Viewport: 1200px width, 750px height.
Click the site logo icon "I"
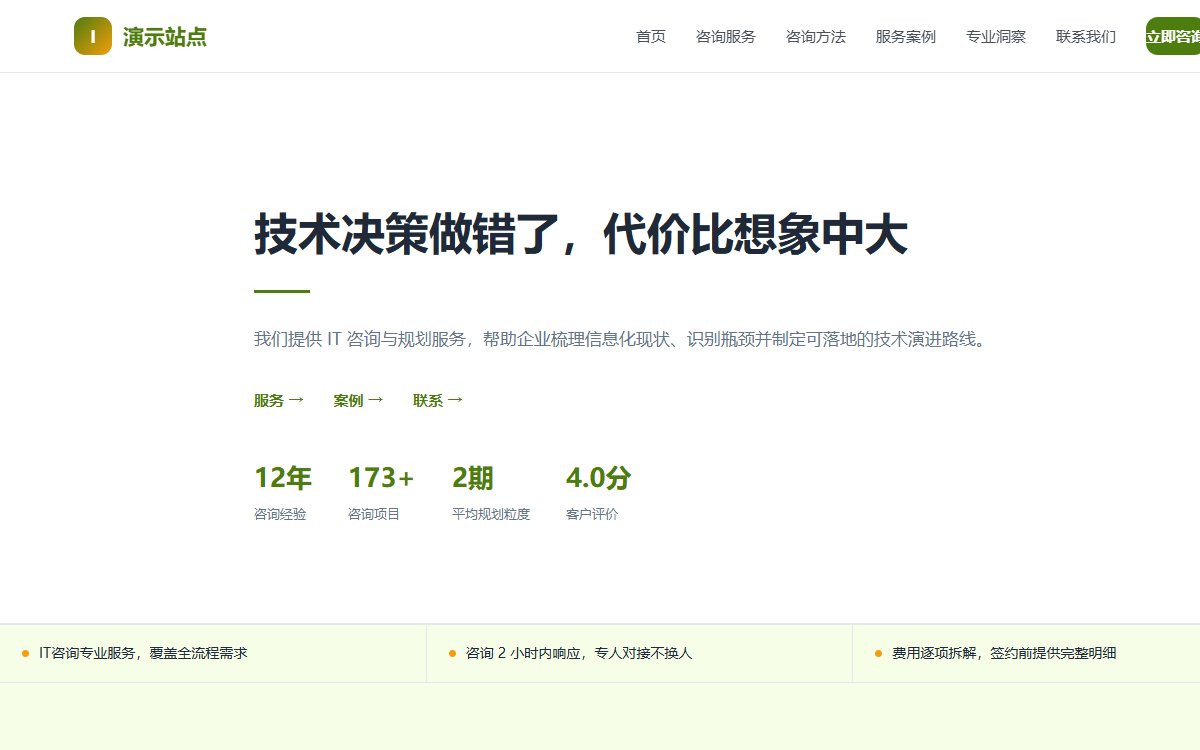93,37
